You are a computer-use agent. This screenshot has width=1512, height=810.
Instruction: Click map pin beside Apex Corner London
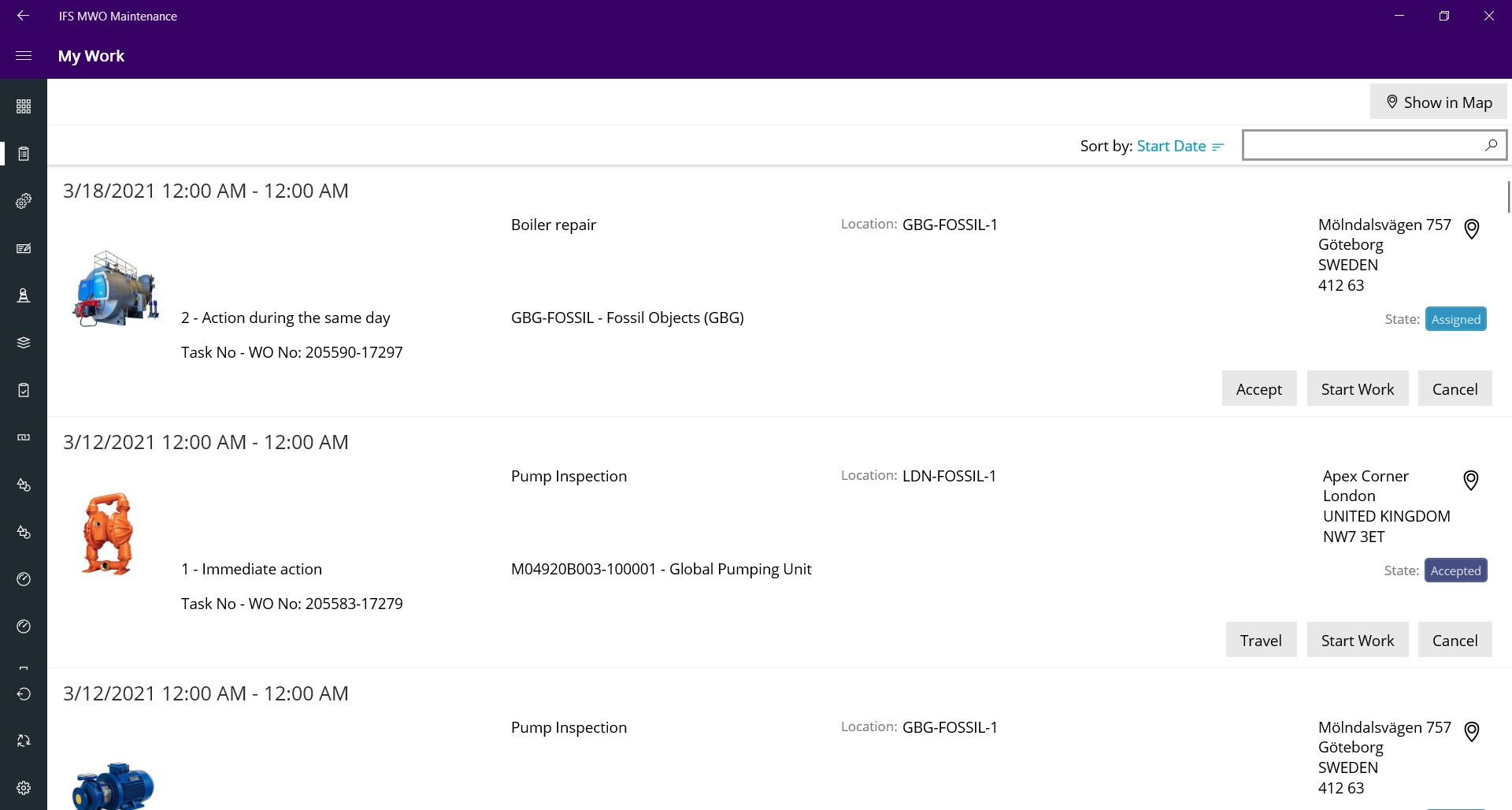1470,480
